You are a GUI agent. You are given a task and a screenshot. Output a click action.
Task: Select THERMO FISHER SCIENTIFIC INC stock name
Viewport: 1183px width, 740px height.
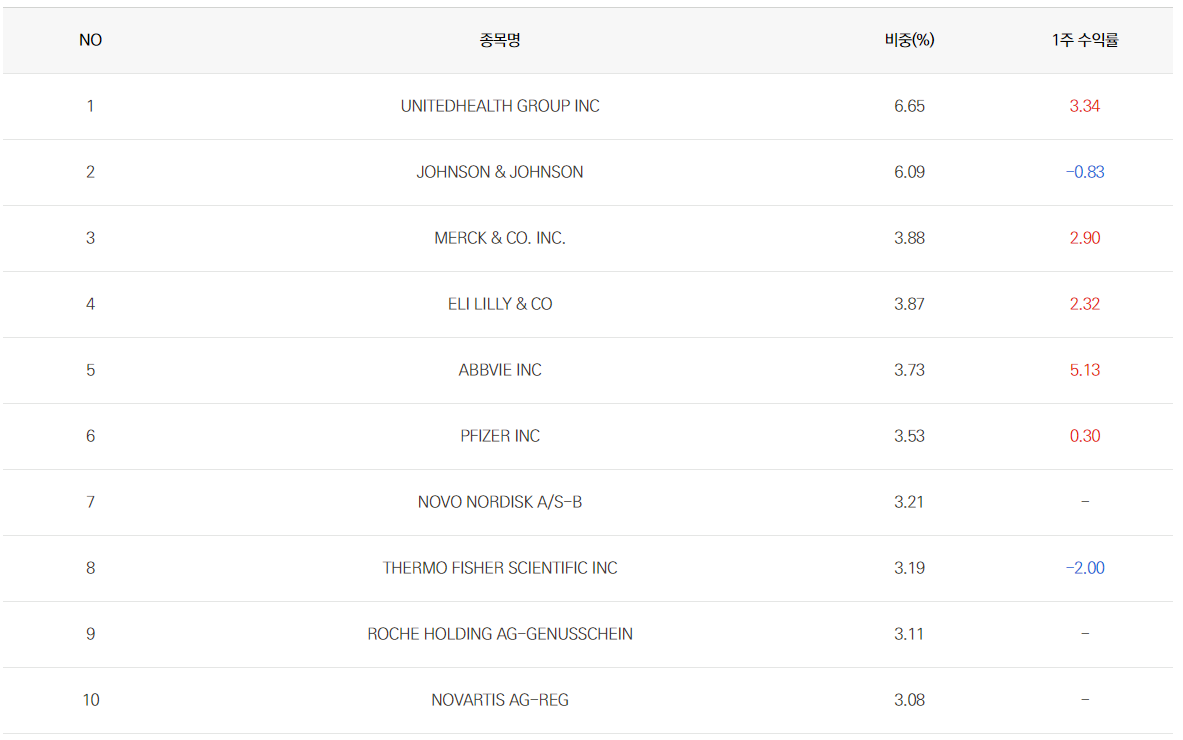coord(499,568)
